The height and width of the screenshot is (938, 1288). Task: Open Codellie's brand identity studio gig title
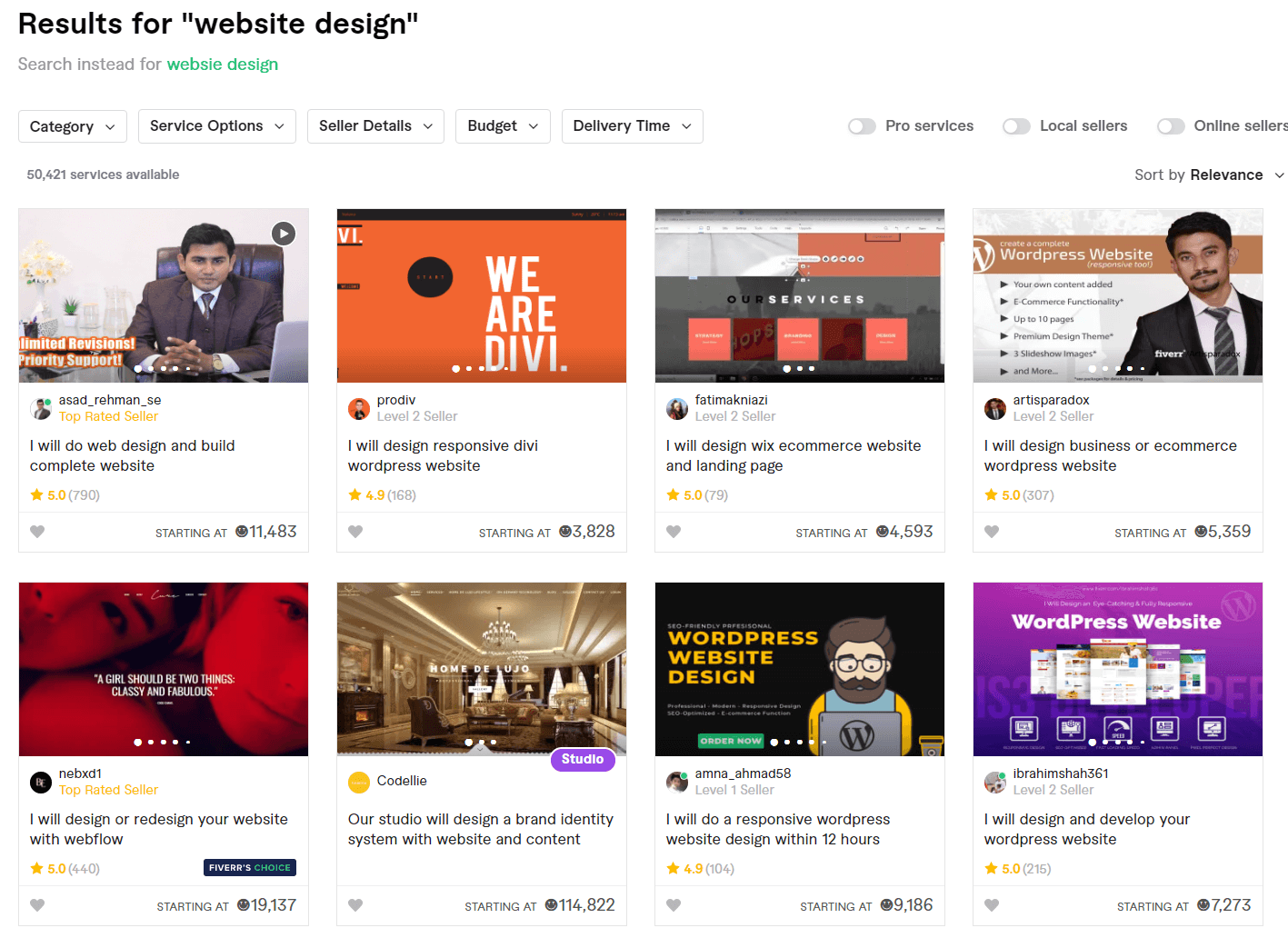(481, 829)
